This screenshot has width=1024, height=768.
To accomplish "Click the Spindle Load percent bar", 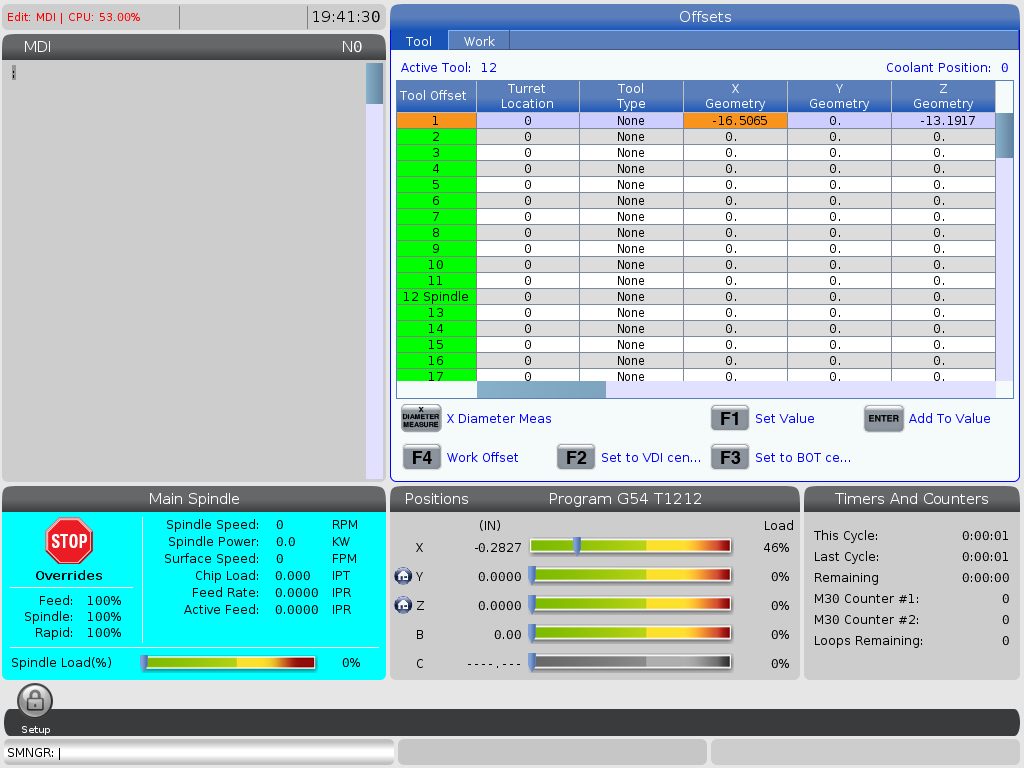I will click(x=229, y=663).
